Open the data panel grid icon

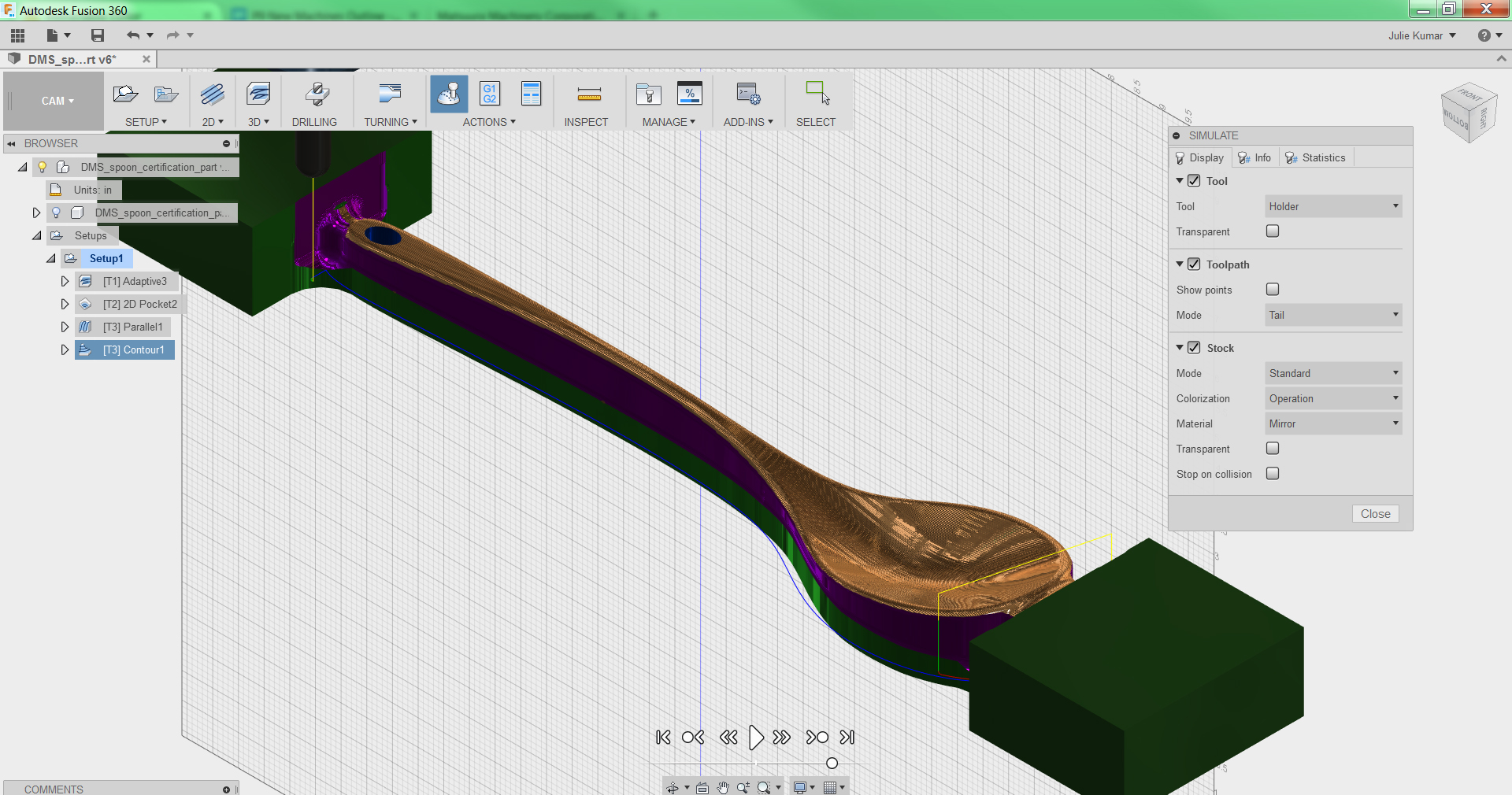(x=17, y=35)
